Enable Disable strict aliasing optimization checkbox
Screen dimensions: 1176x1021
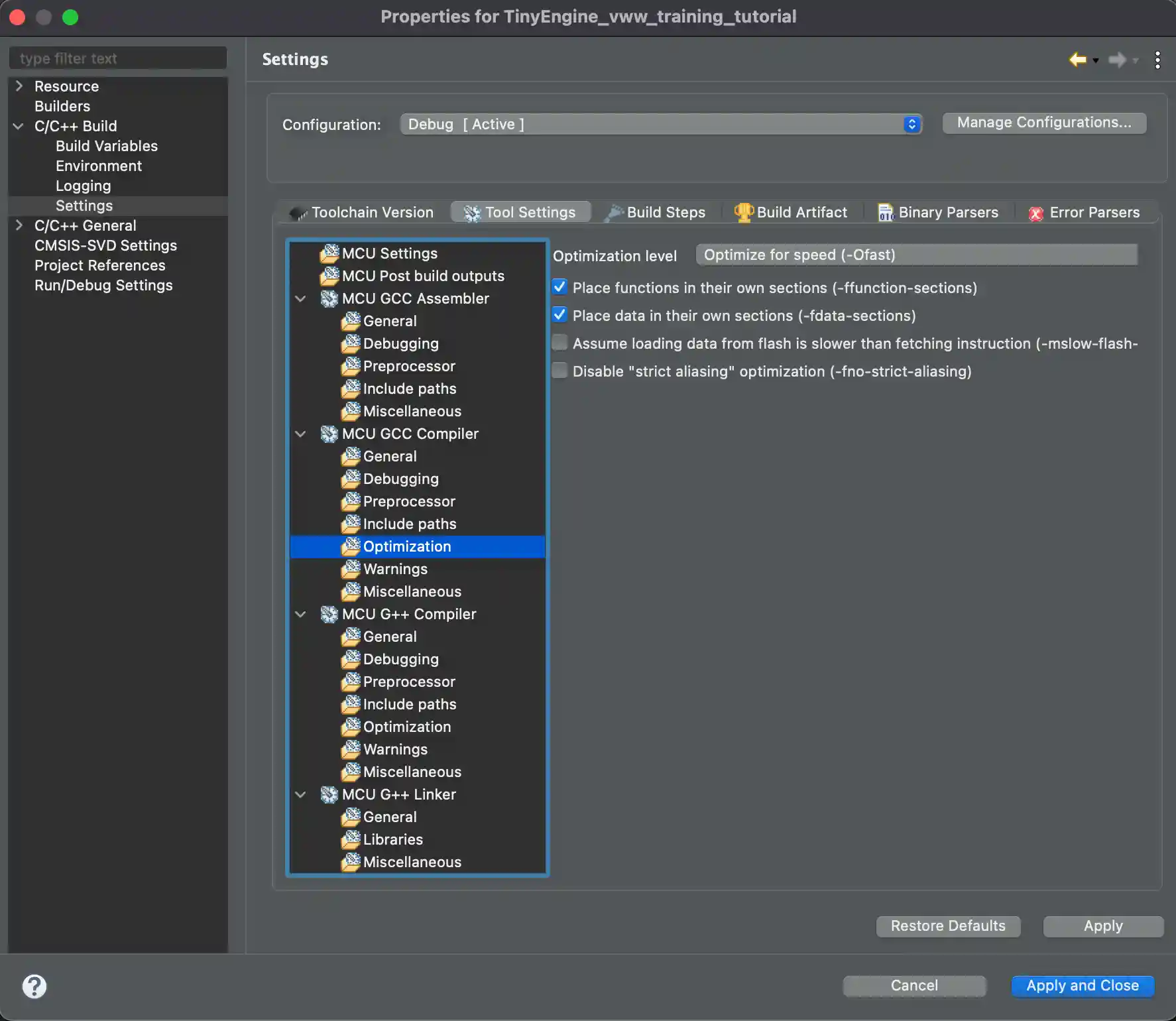point(560,370)
